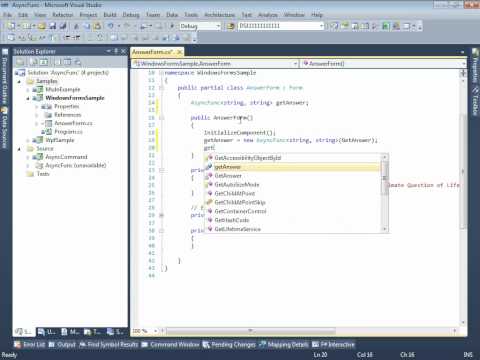This screenshot has height=360, width=480.
Task: Click the green Start Page icon in the toolbar
Action: pyautogui.click(x=386, y=26)
